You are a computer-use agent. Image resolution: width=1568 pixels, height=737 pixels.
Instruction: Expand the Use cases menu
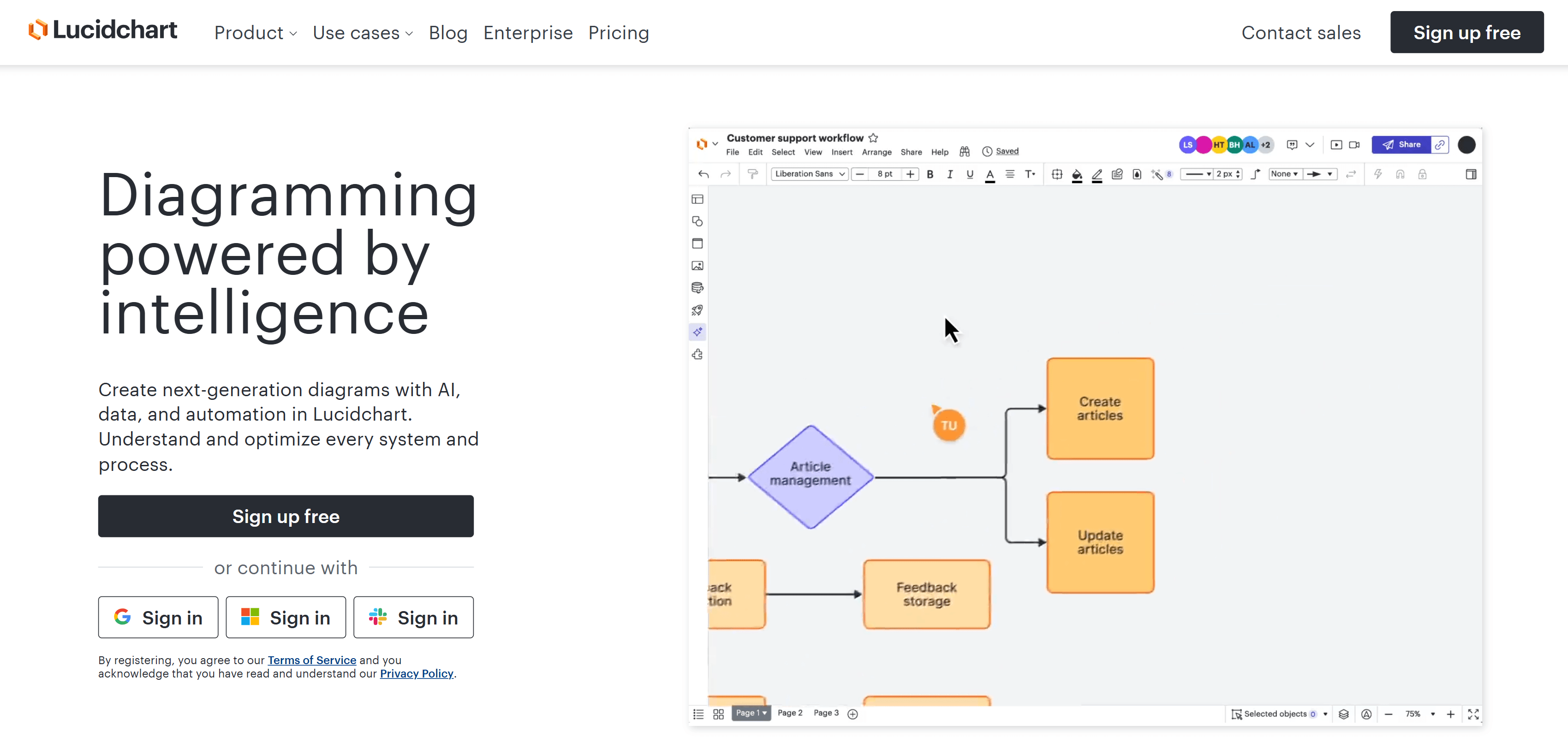click(363, 33)
